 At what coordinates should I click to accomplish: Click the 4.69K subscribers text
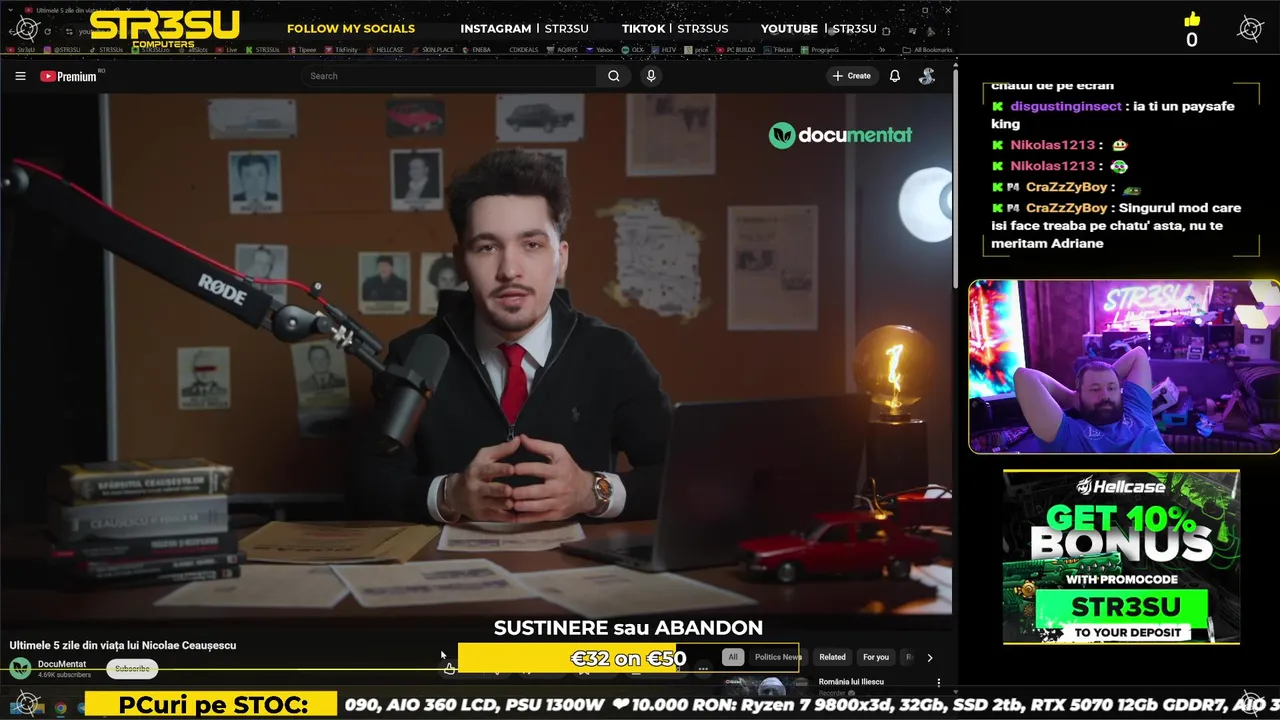(x=64, y=675)
